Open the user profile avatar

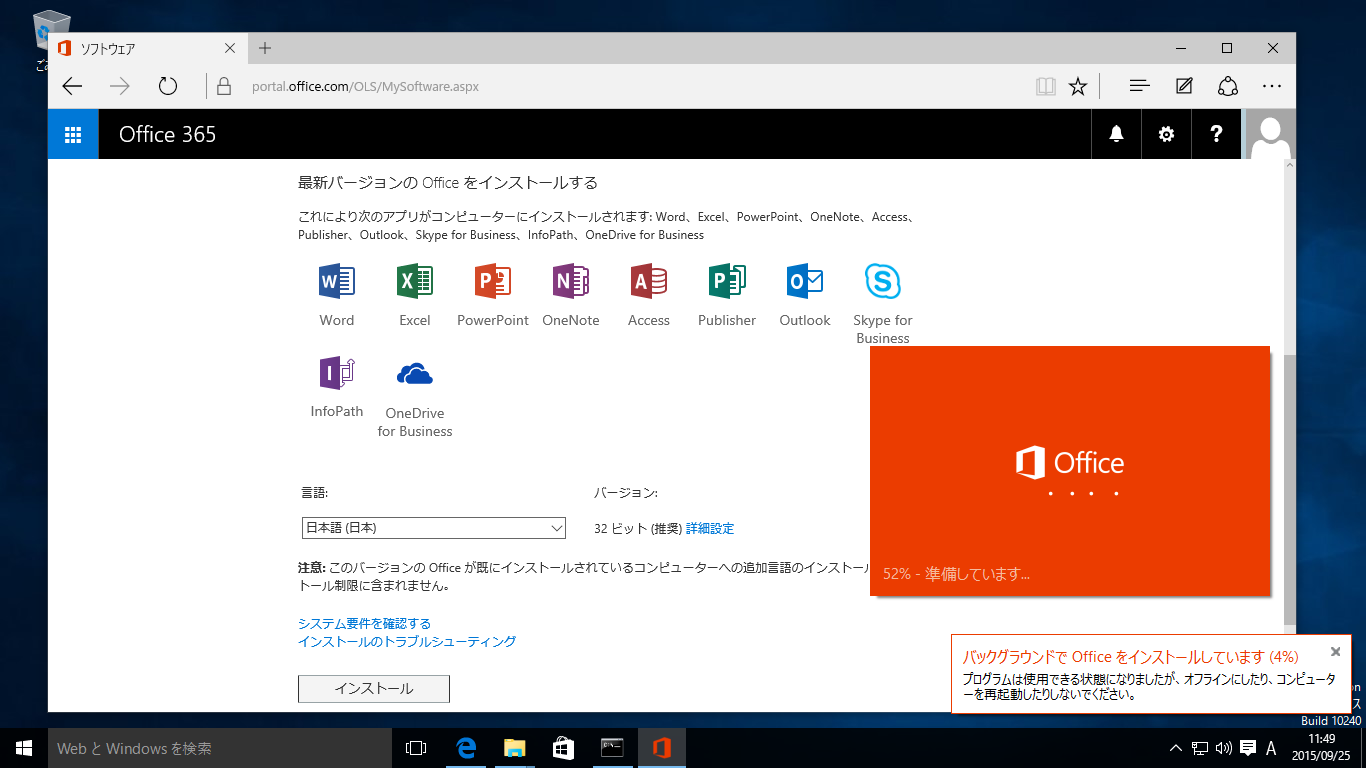[x=1270, y=134]
